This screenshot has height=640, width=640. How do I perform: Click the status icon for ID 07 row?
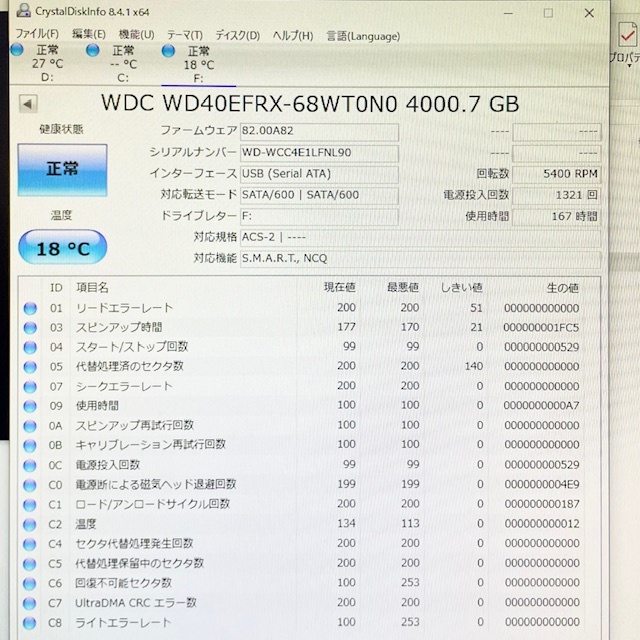point(30,387)
